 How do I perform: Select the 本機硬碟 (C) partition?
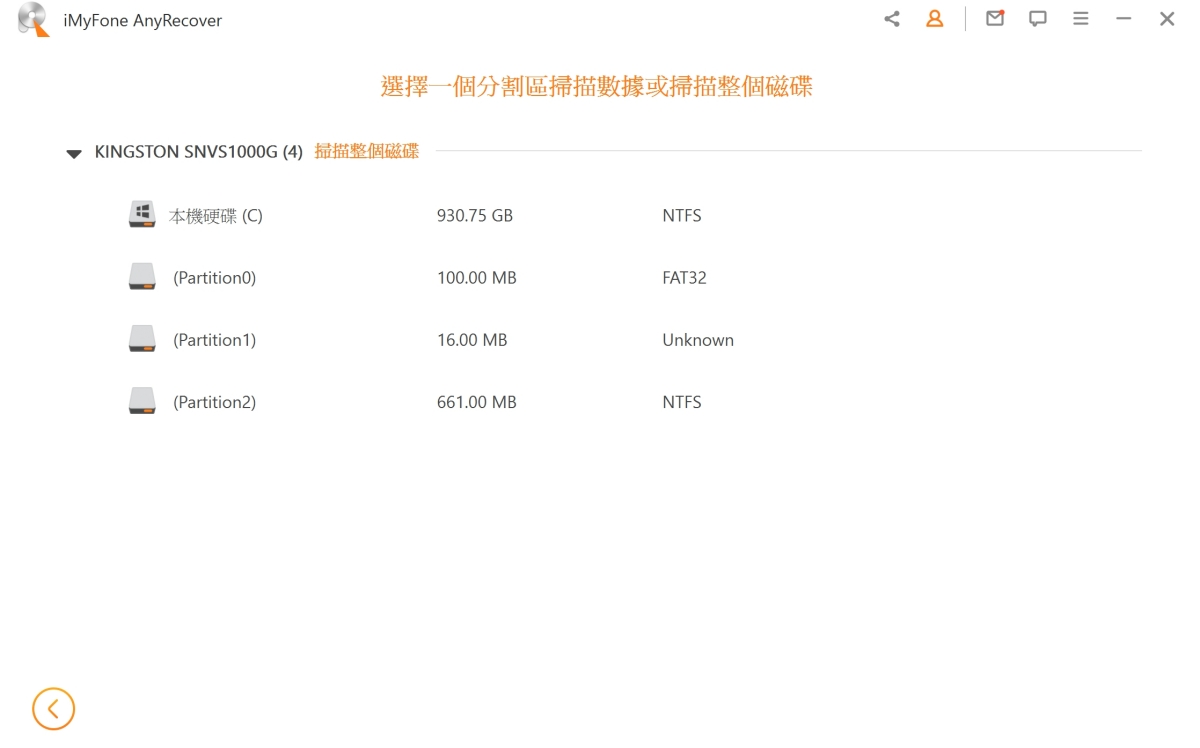(216, 216)
